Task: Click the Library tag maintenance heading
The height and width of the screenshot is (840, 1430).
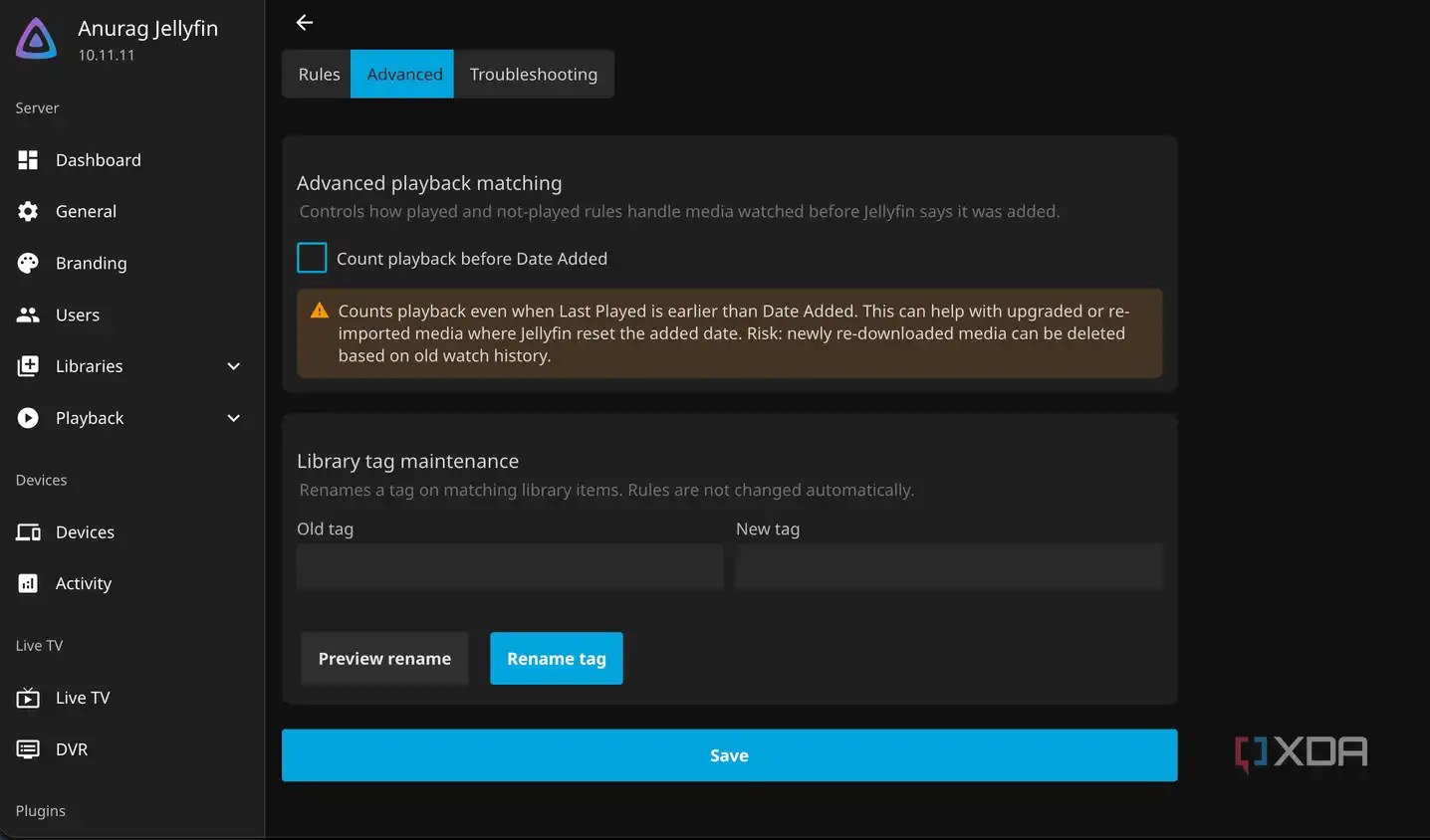Action: click(407, 461)
